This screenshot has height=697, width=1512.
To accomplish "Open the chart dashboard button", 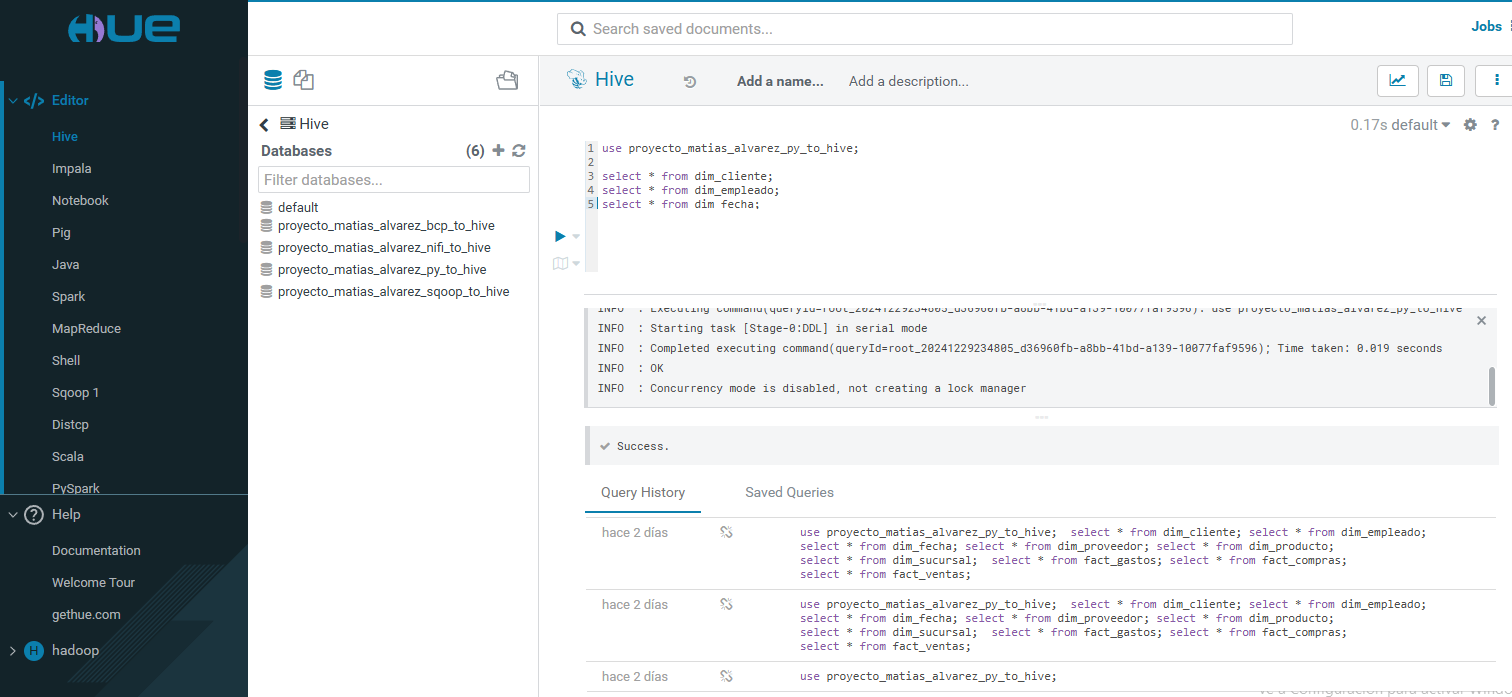I will (1397, 81).
